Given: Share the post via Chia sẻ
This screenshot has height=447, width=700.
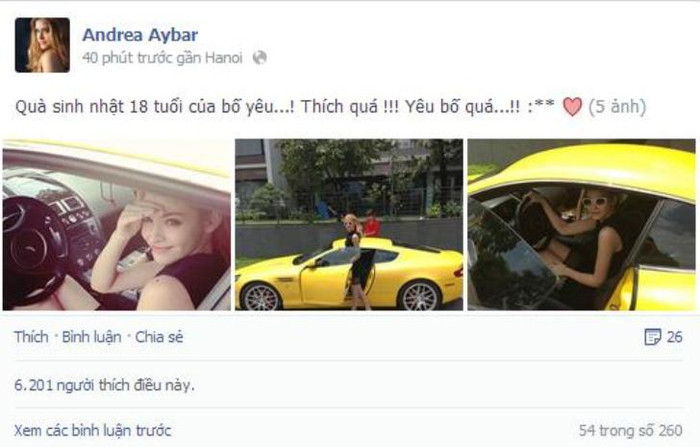Looking at the screenshot, I should point(159,337).
